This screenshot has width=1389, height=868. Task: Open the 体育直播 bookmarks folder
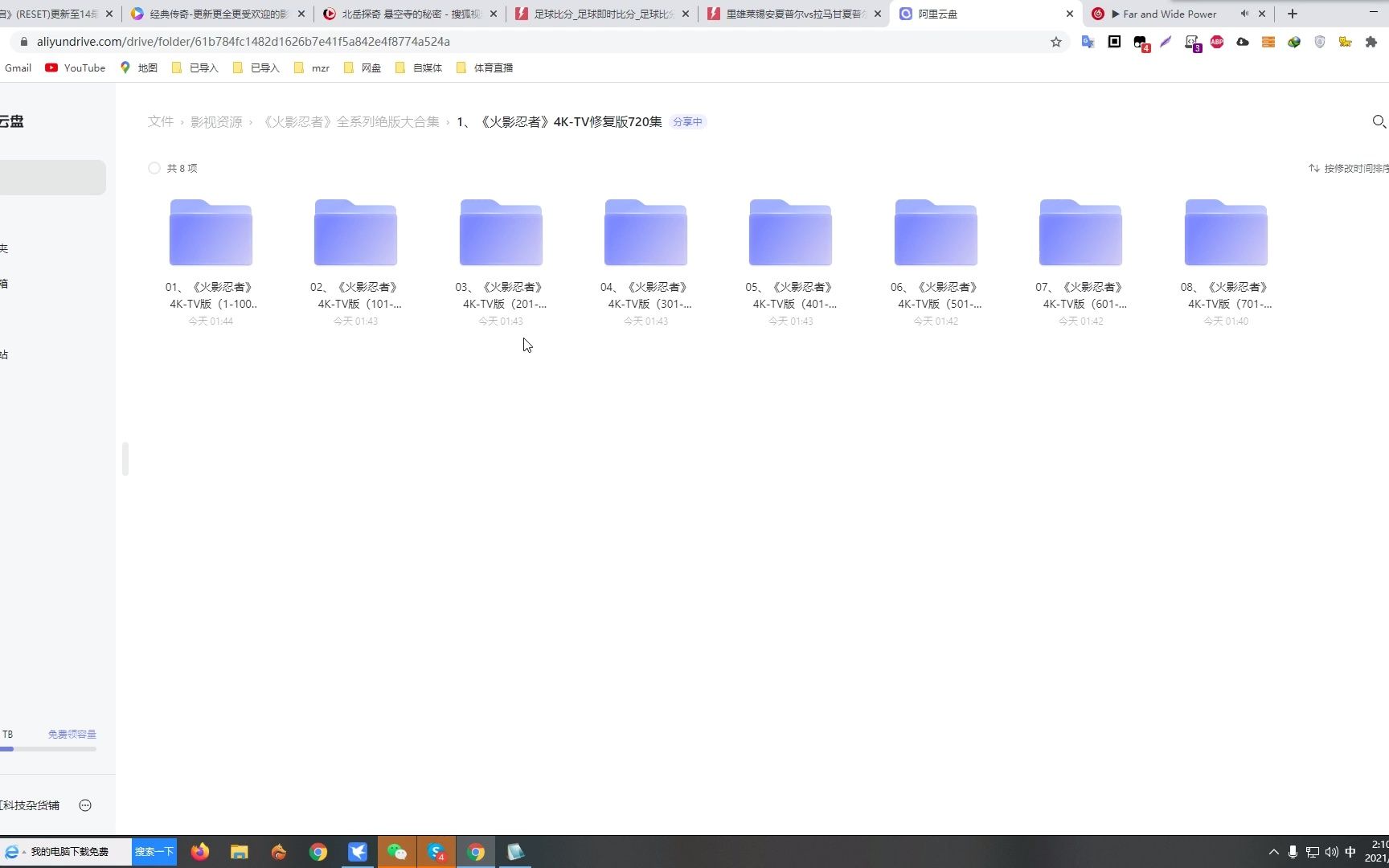point(485,68)
